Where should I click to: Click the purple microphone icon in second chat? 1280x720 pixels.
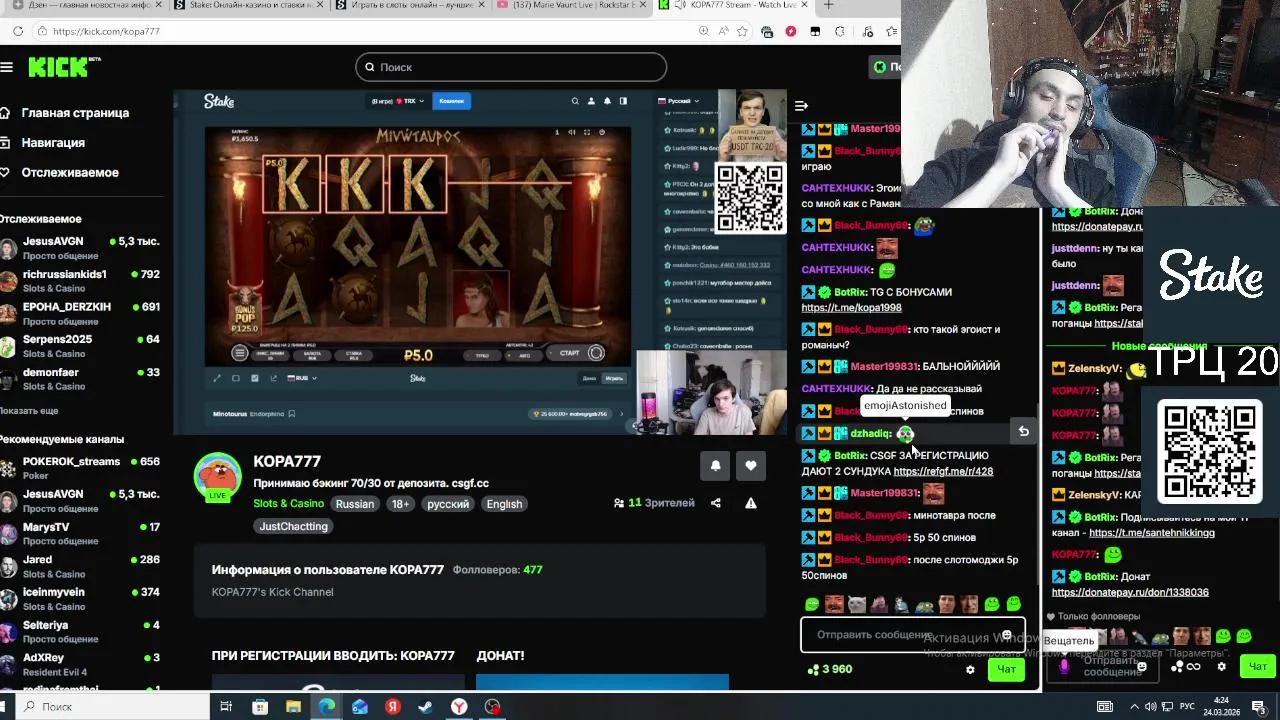coord(1064,667)
